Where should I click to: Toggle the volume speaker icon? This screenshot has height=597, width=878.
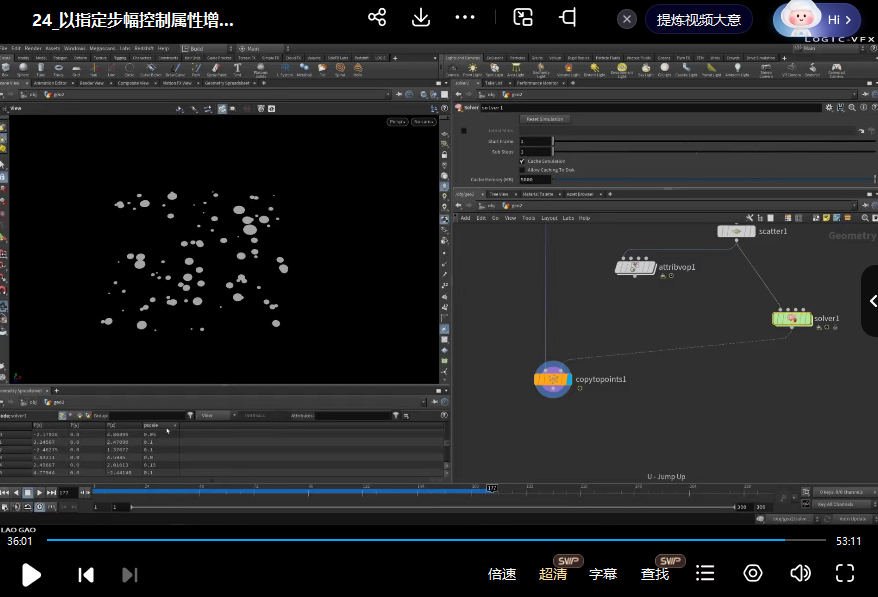coord(800,573)
